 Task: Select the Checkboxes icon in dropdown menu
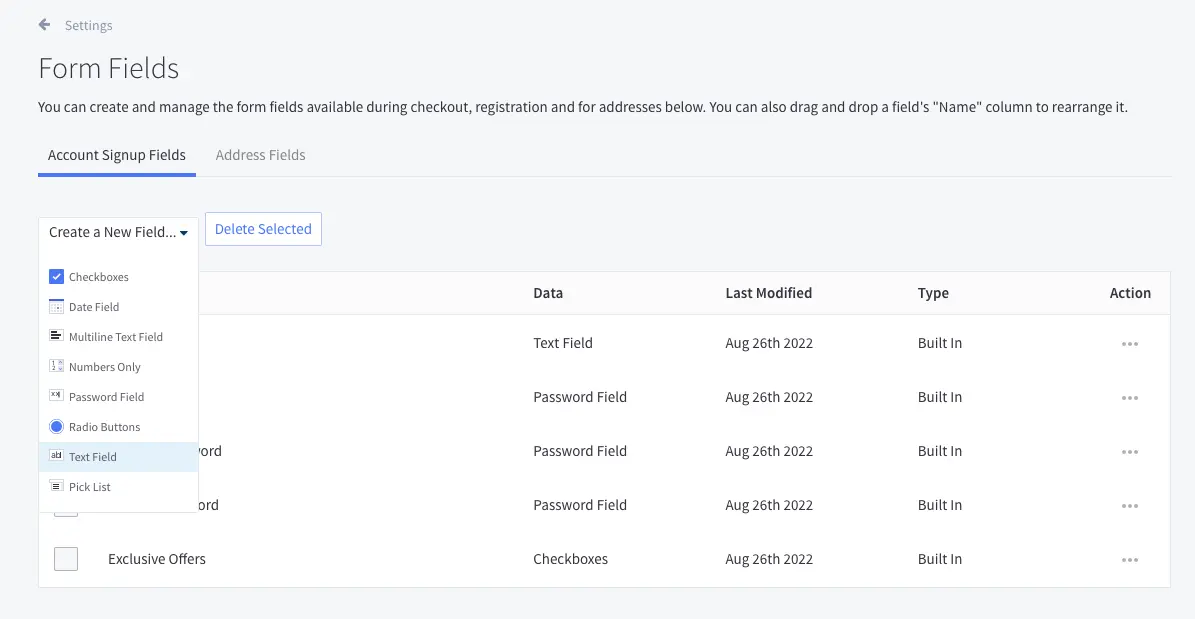(x=57, y=277)
